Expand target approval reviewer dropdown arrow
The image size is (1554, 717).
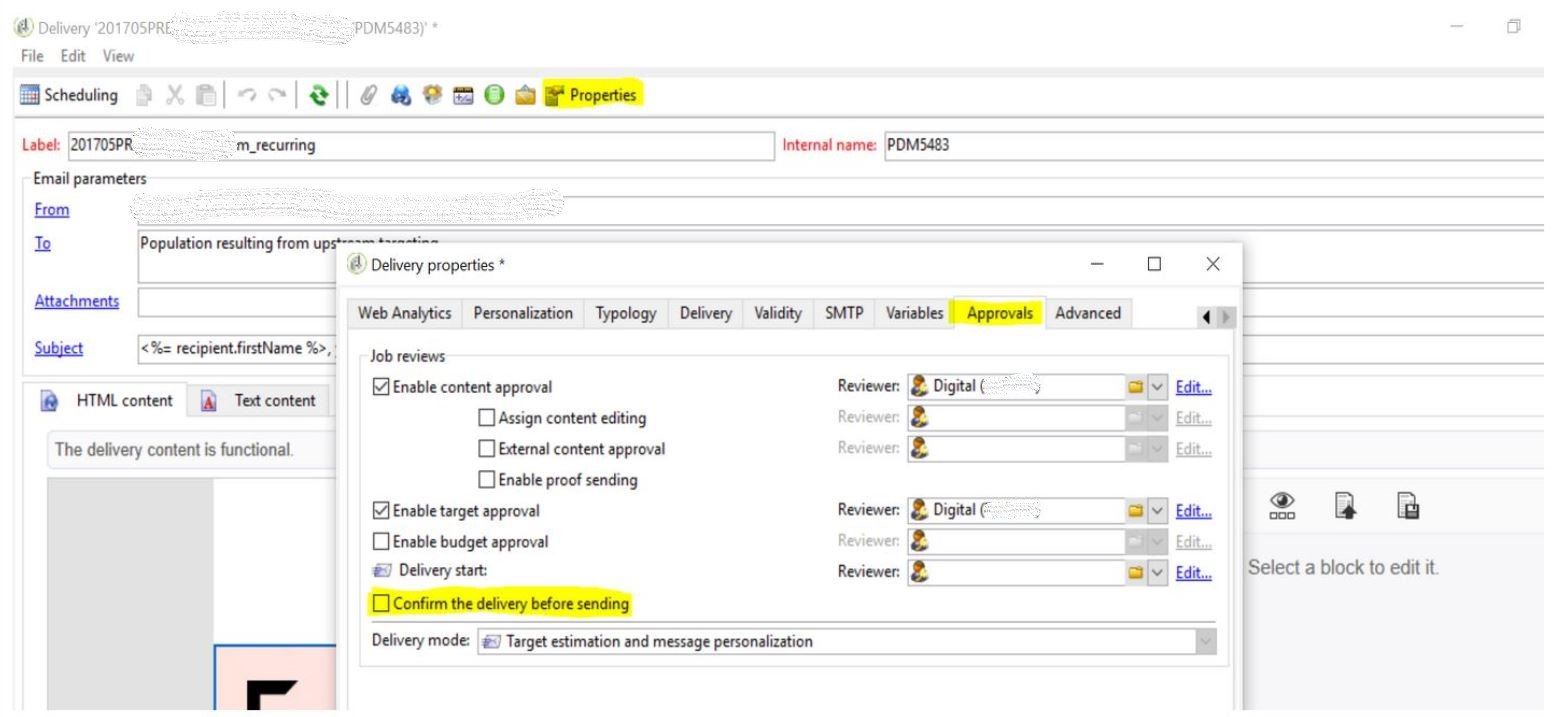click(1156, 511)
